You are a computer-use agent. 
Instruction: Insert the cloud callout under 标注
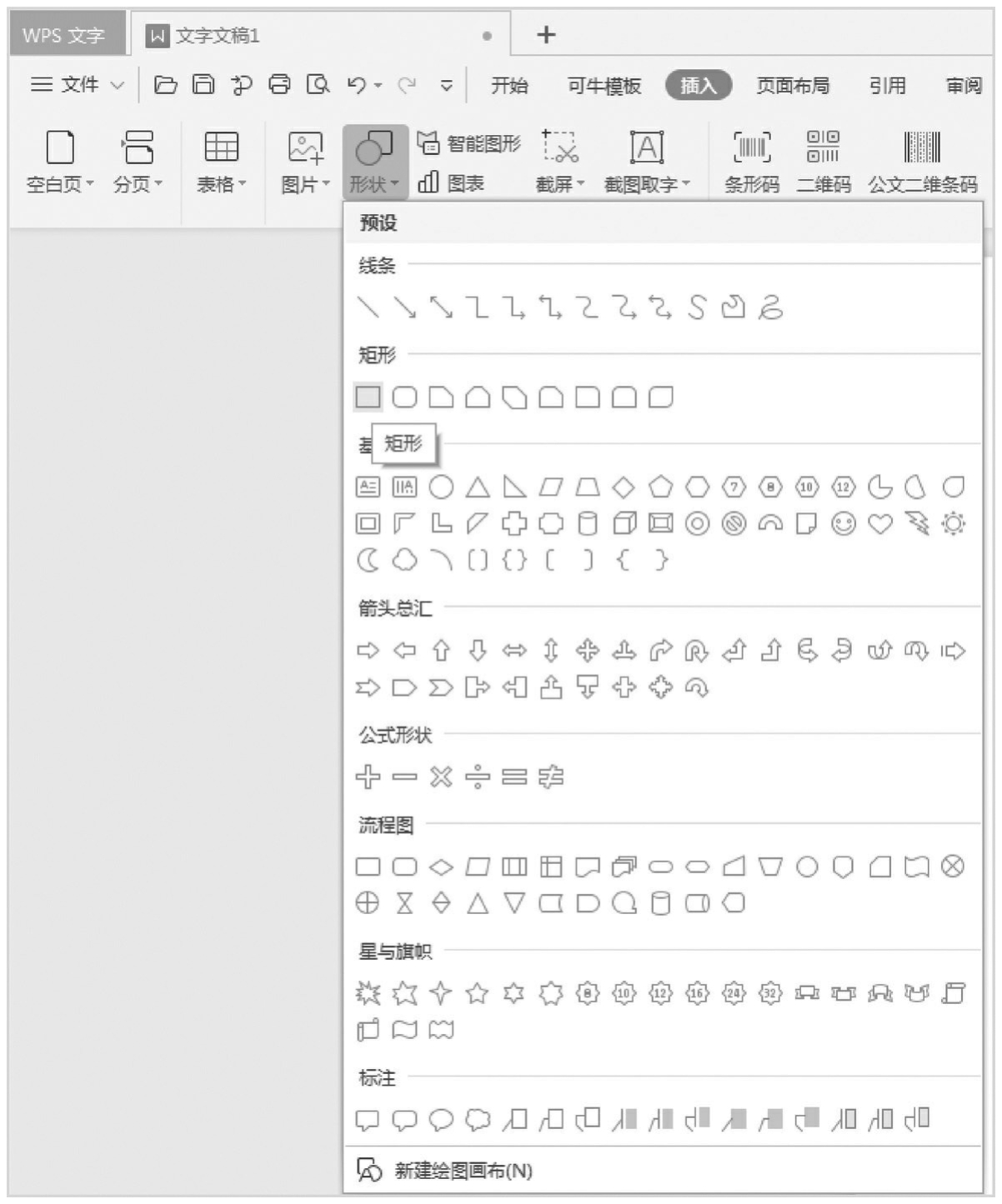point(478,1119)
